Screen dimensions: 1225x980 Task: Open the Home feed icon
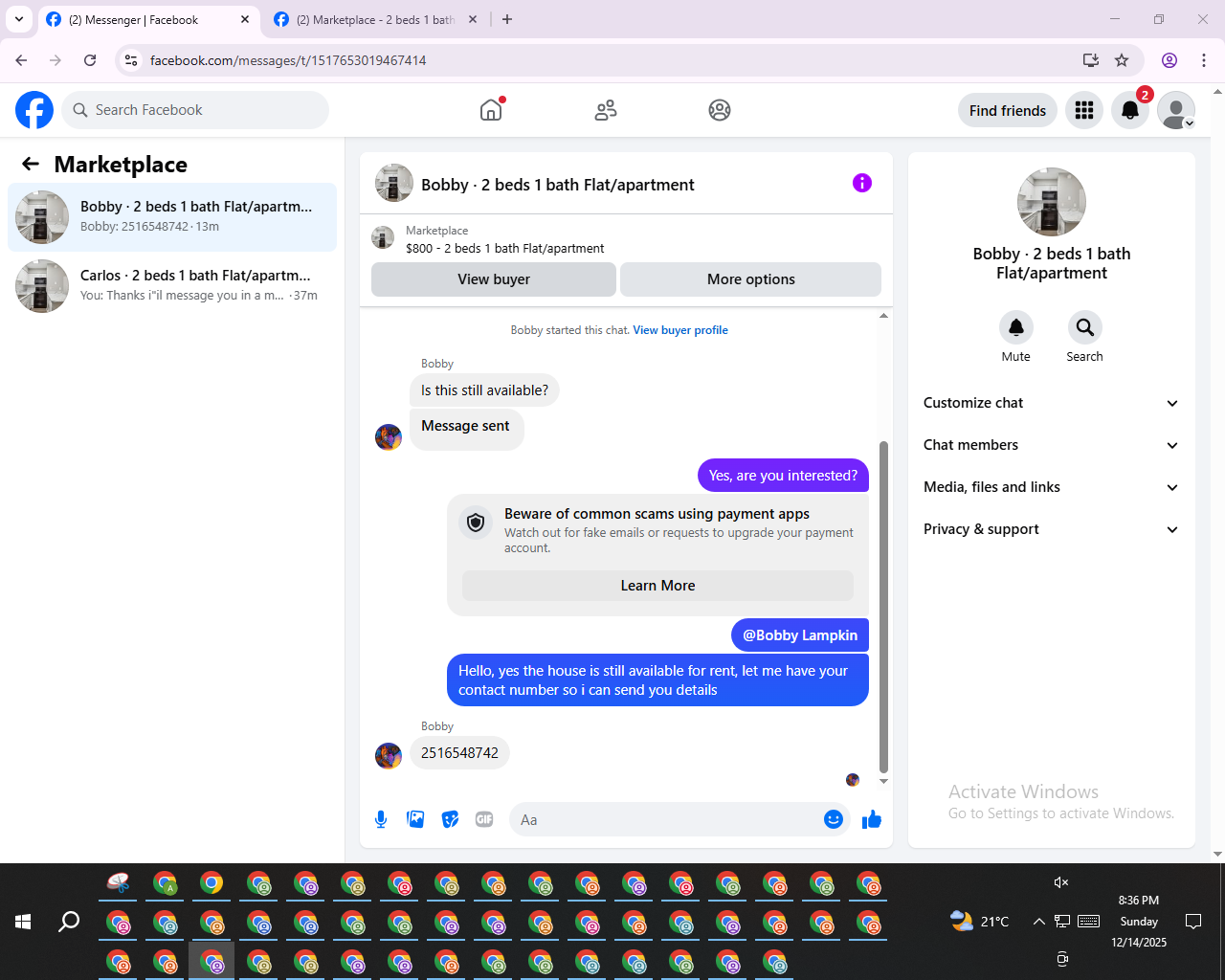coord(491,110)
